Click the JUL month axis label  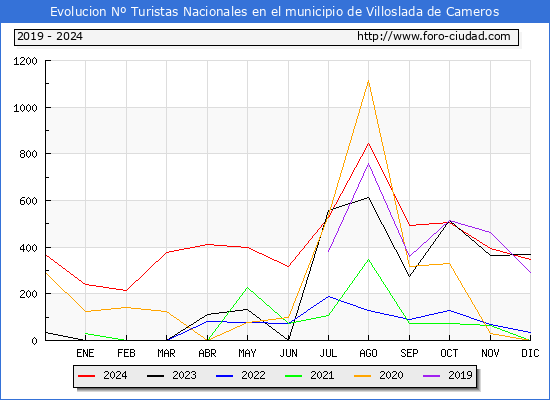pyautogui.click(x=328, y=353)
